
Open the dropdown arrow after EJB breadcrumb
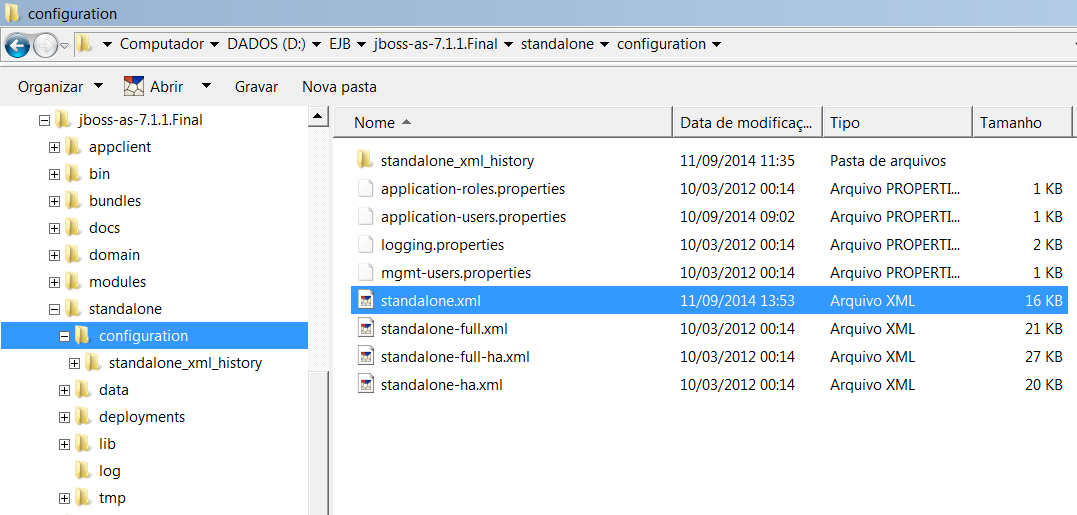point(362,45)
